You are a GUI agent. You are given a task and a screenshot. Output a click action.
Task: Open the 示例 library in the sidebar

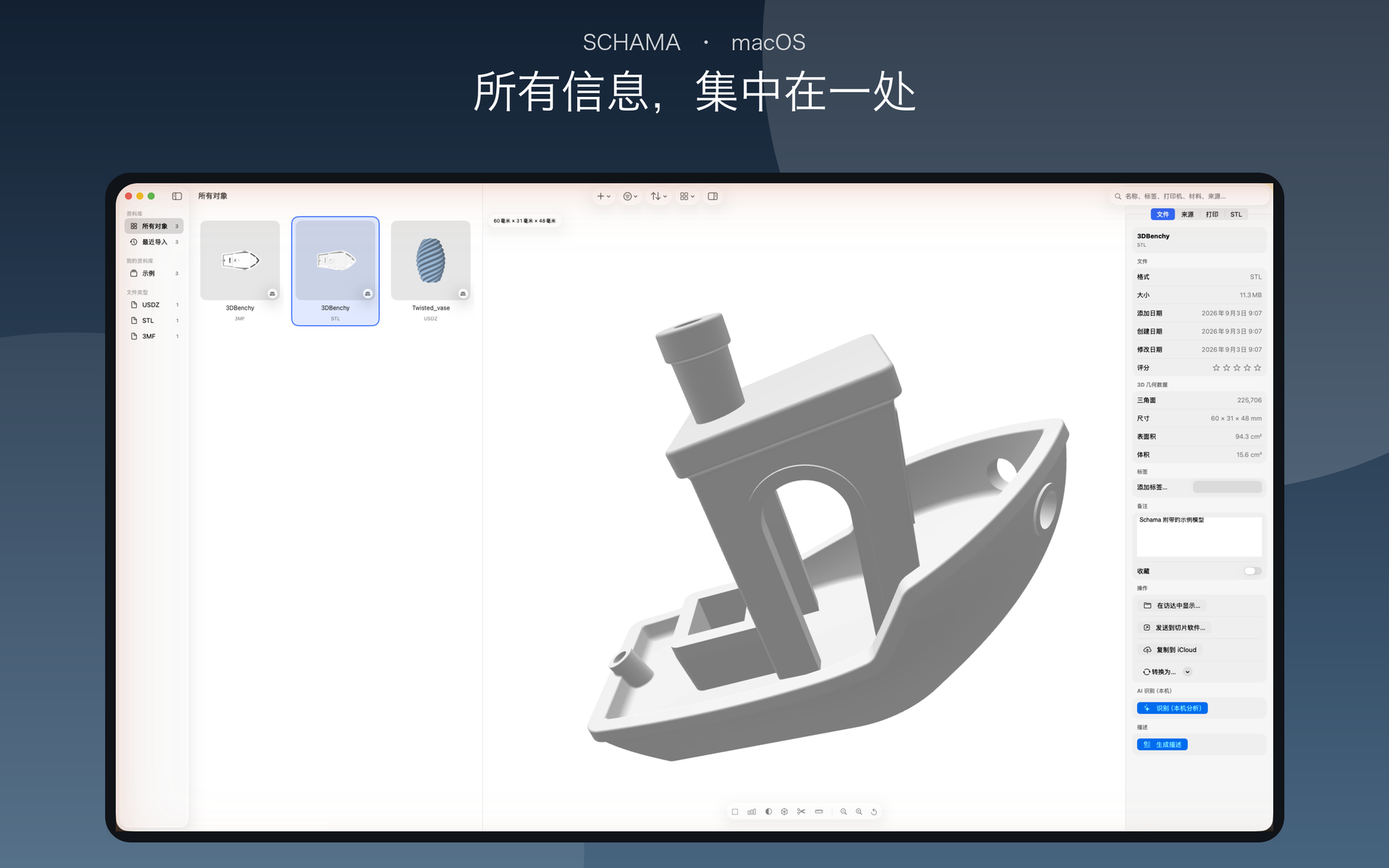pos(154,273)
